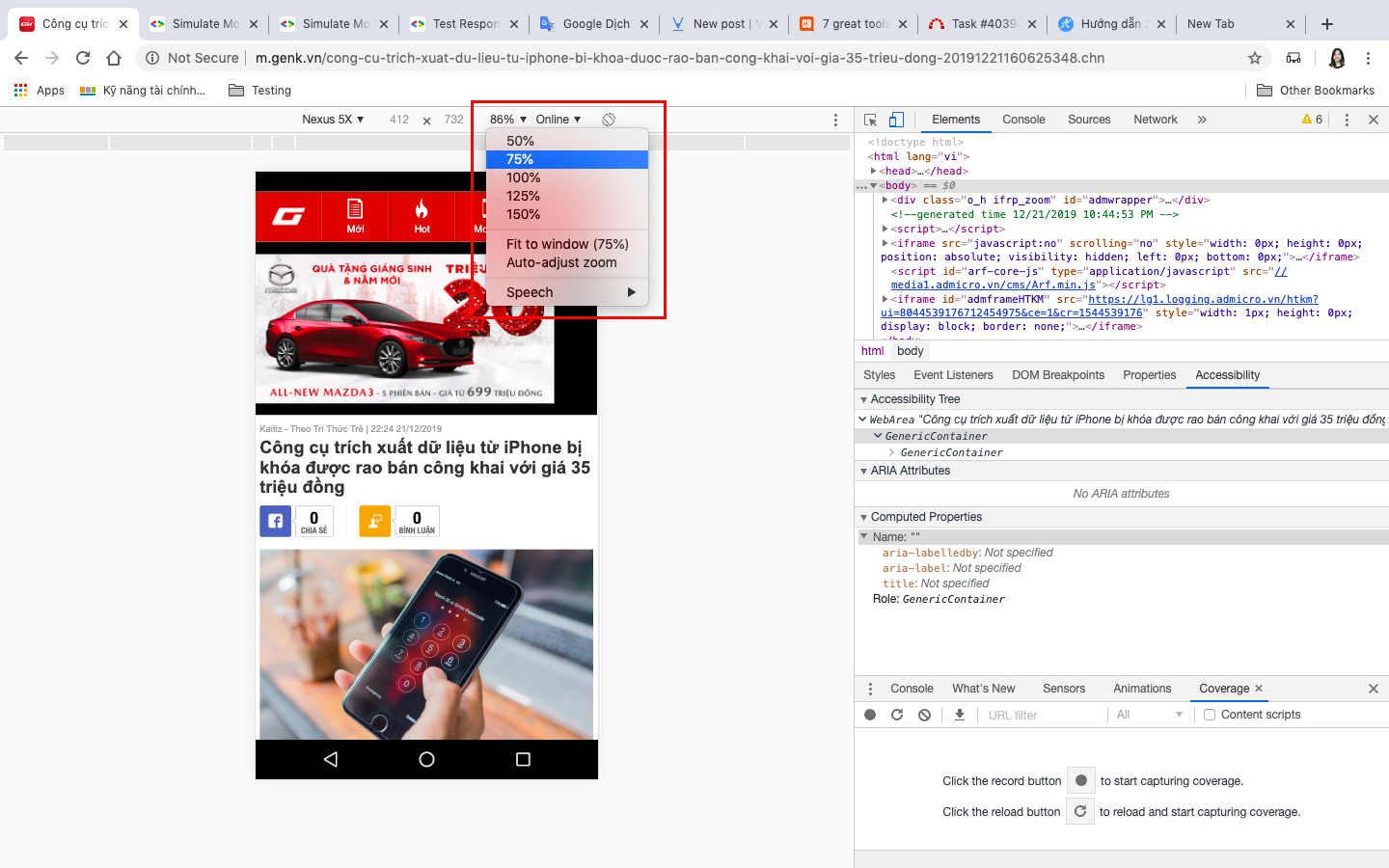Click the browser forward arrow
The height and width of the screenshot is (868, 1389).
coord(52,58)
